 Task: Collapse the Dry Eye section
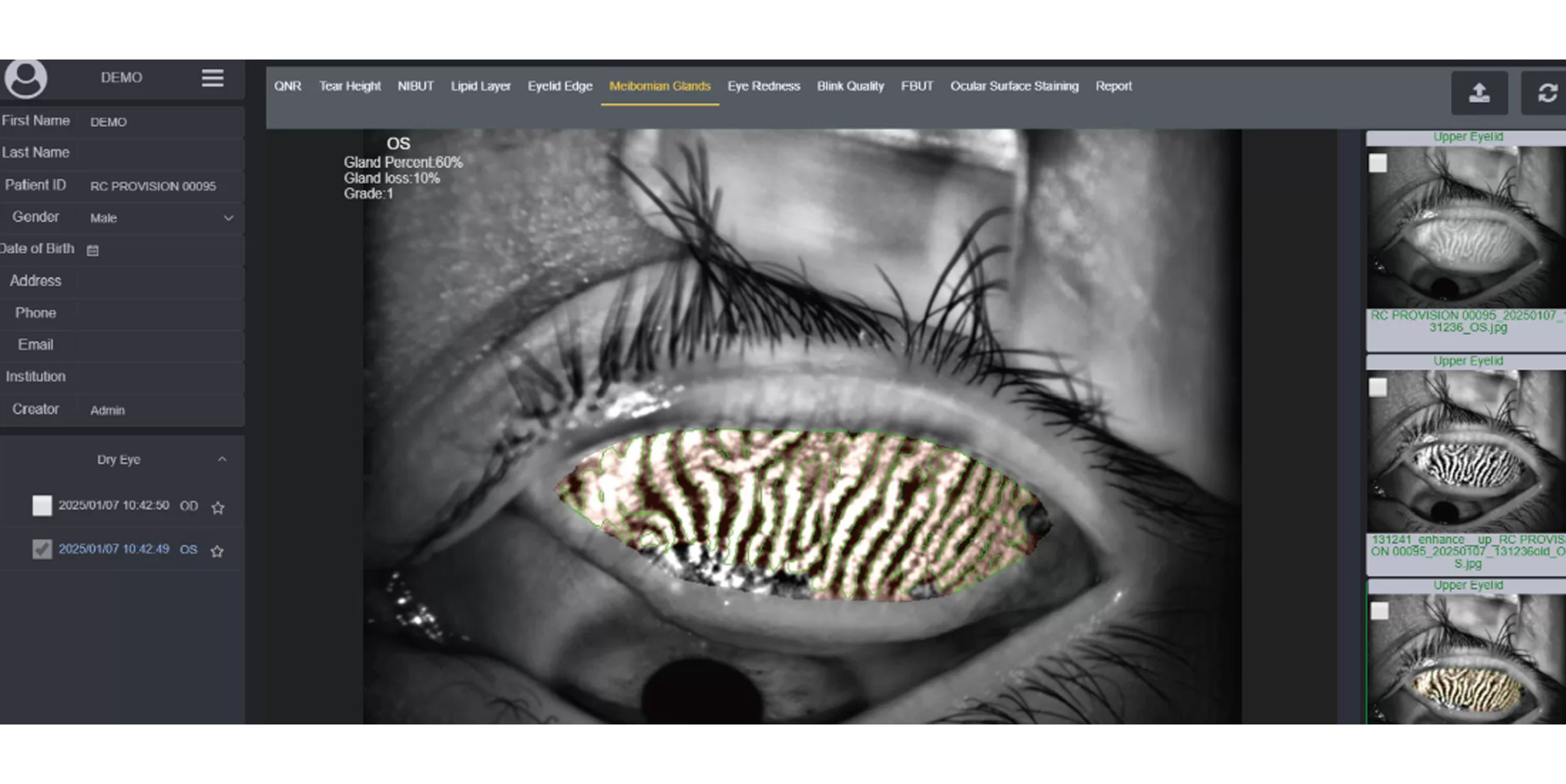[222, 459]
